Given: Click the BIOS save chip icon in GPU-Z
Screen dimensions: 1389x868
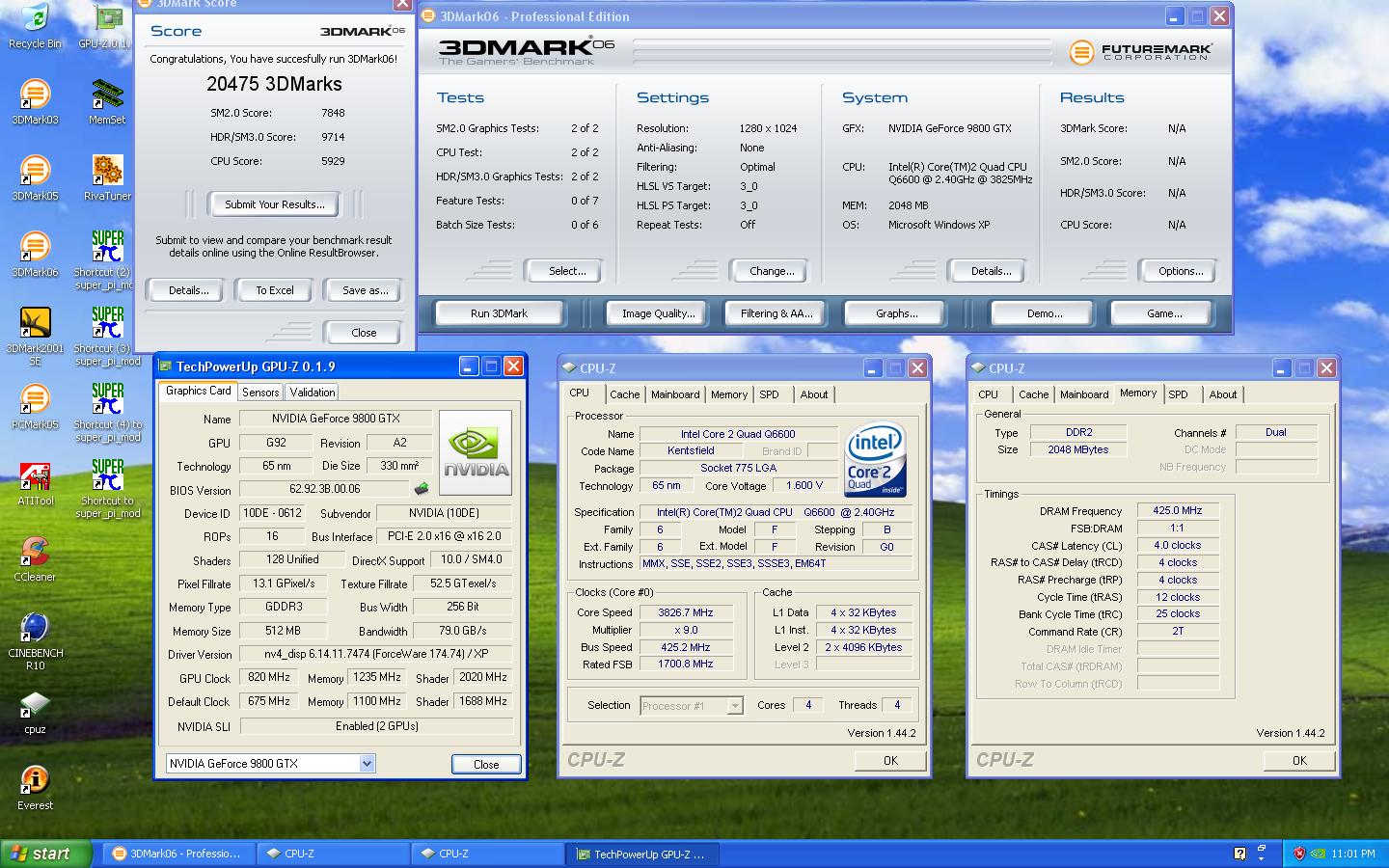Looking at the screenshot, I should pos(421,489).
